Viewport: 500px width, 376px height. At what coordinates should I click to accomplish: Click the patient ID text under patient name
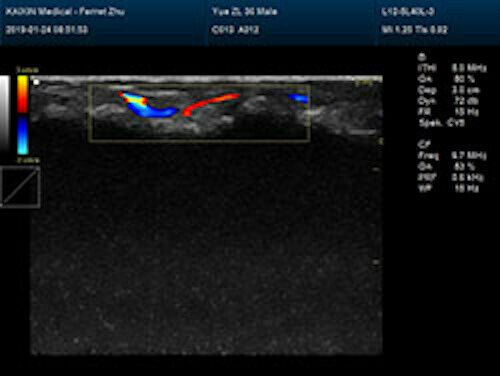pos(235,30)
